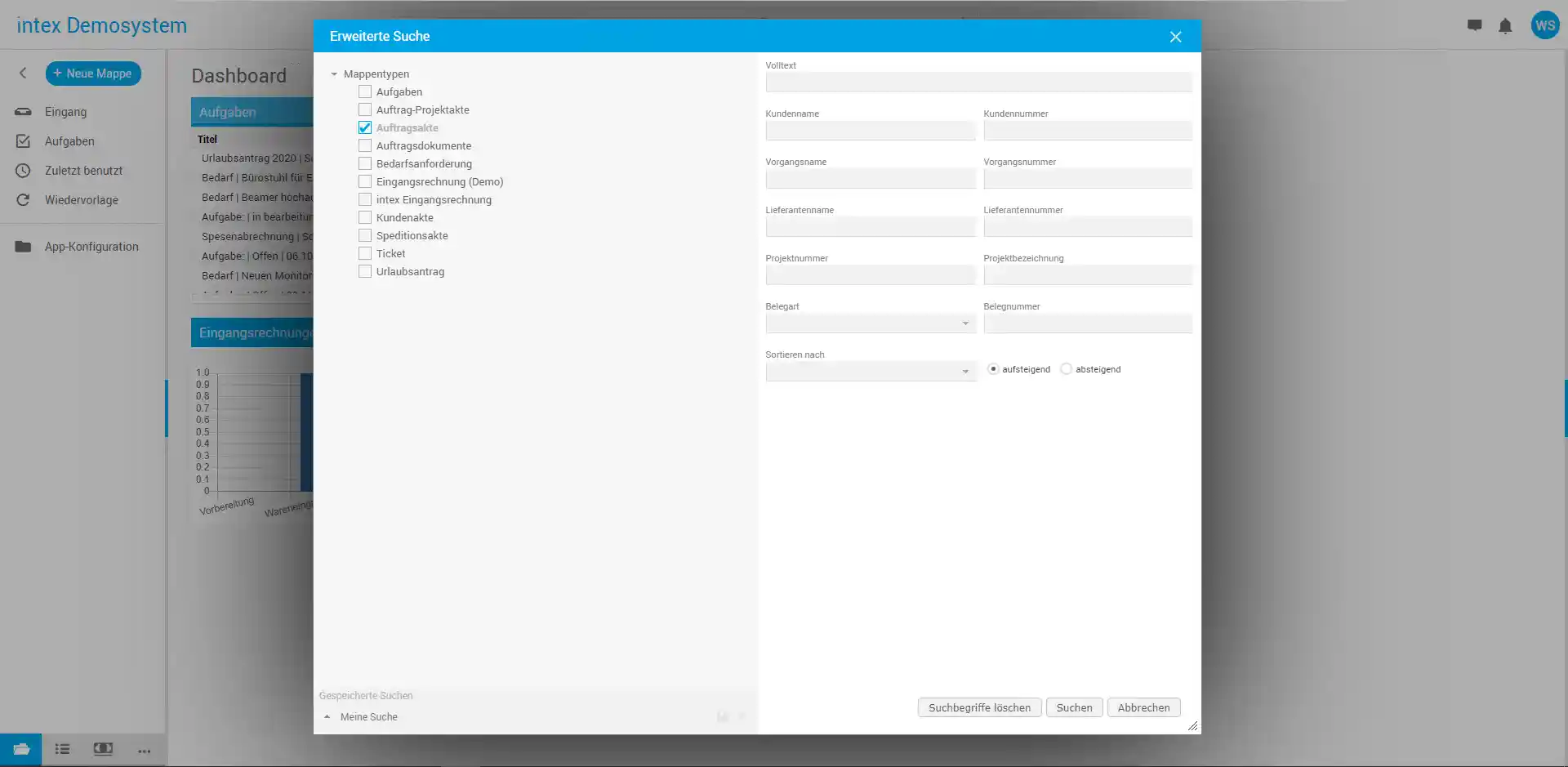Expand the Meine Suche section
The image size is (1568, 767).
(x=327, y=717)
